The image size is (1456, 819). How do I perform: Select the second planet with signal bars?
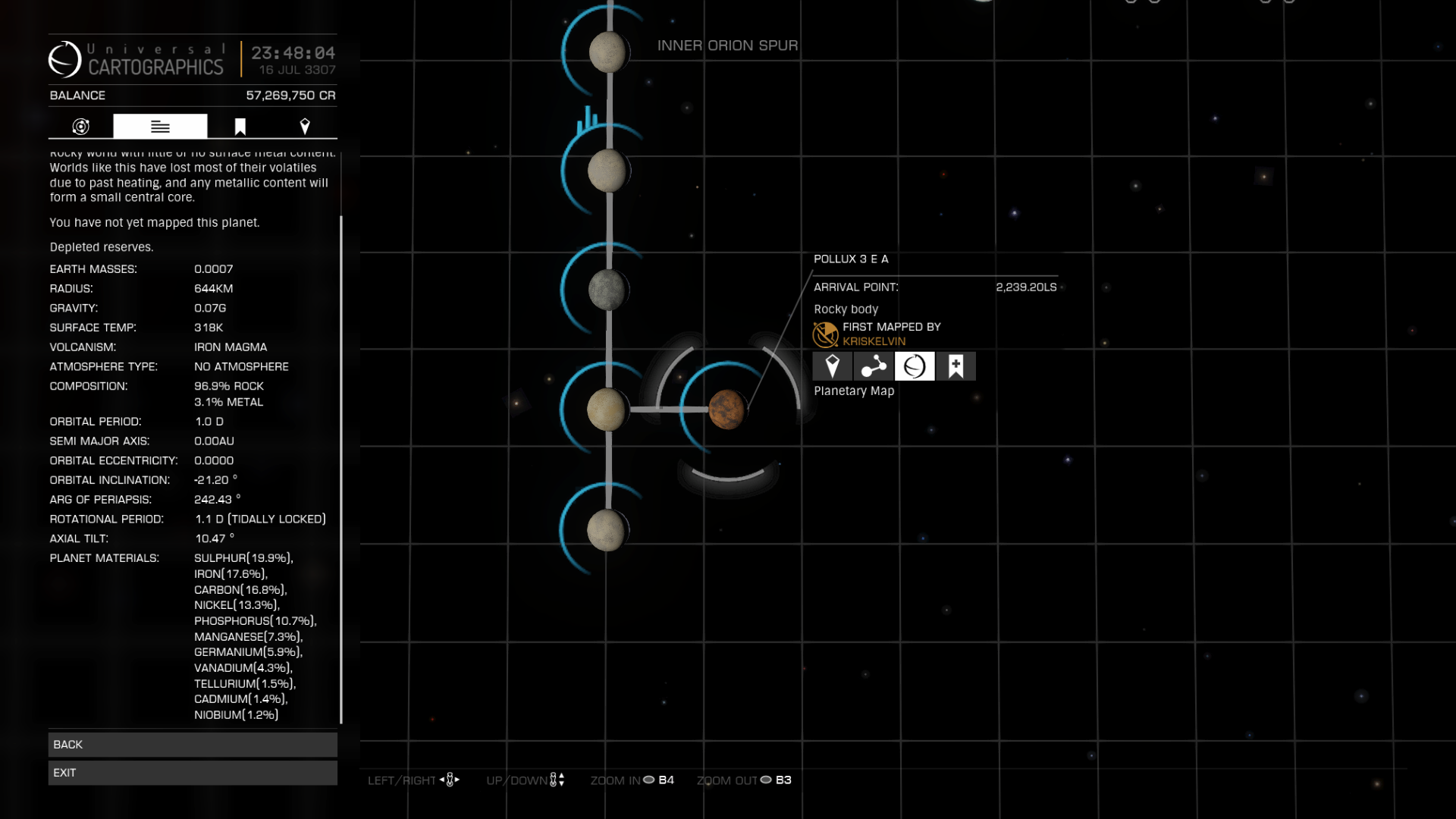pyautogui.click(x=607, y=171)
